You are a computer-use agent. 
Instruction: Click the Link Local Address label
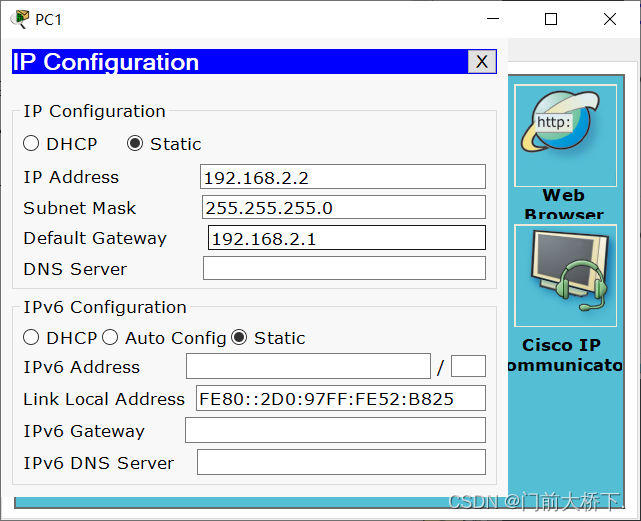104,399
